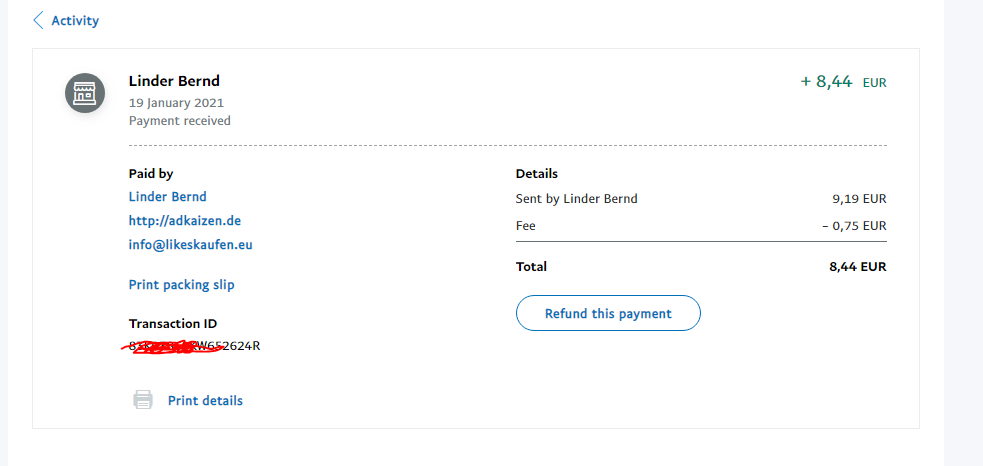Click the Fee − 0,75 EUR row

(x=701, y=226)
